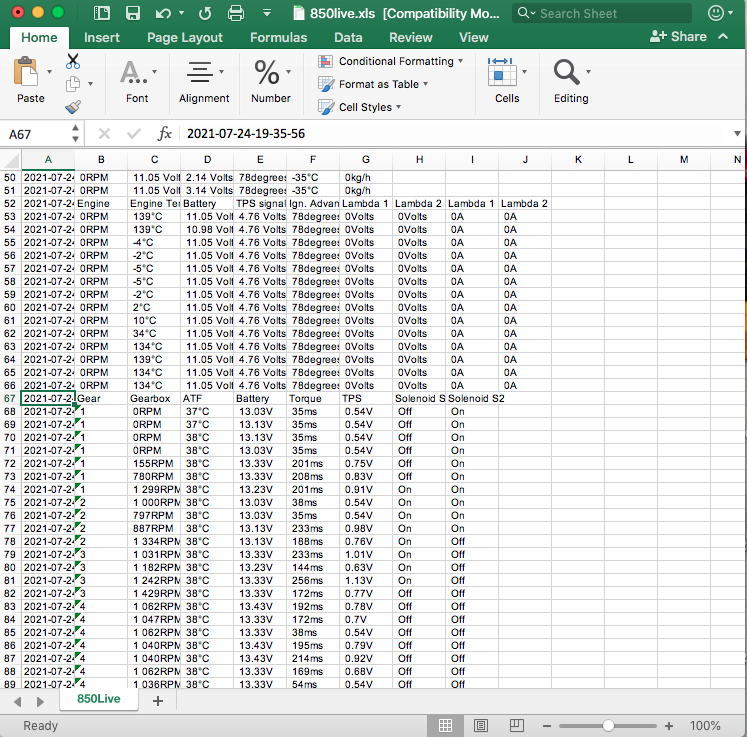747x737 pixels.
Task: Click the Format Painter brush icon
Action: [73, 107]
